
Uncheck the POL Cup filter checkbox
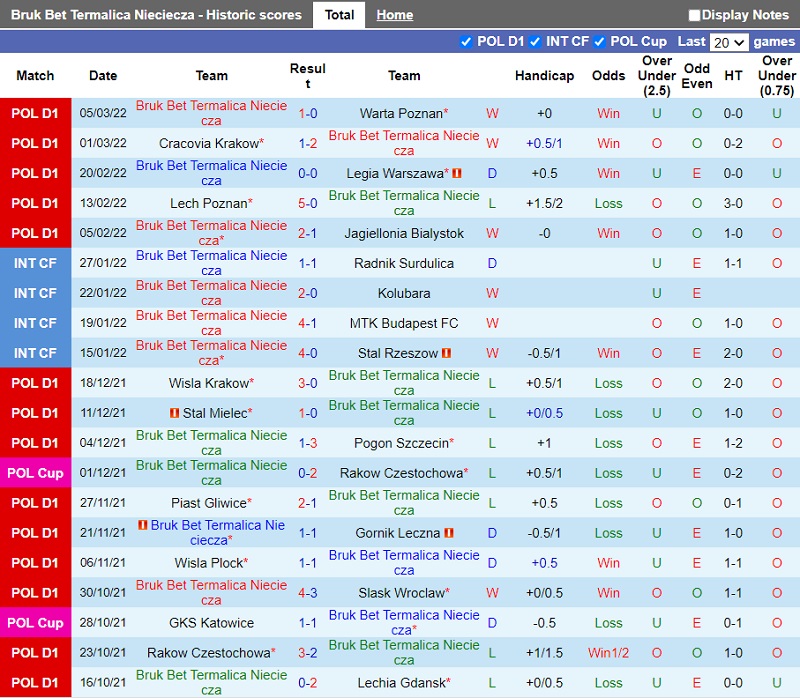600,41
